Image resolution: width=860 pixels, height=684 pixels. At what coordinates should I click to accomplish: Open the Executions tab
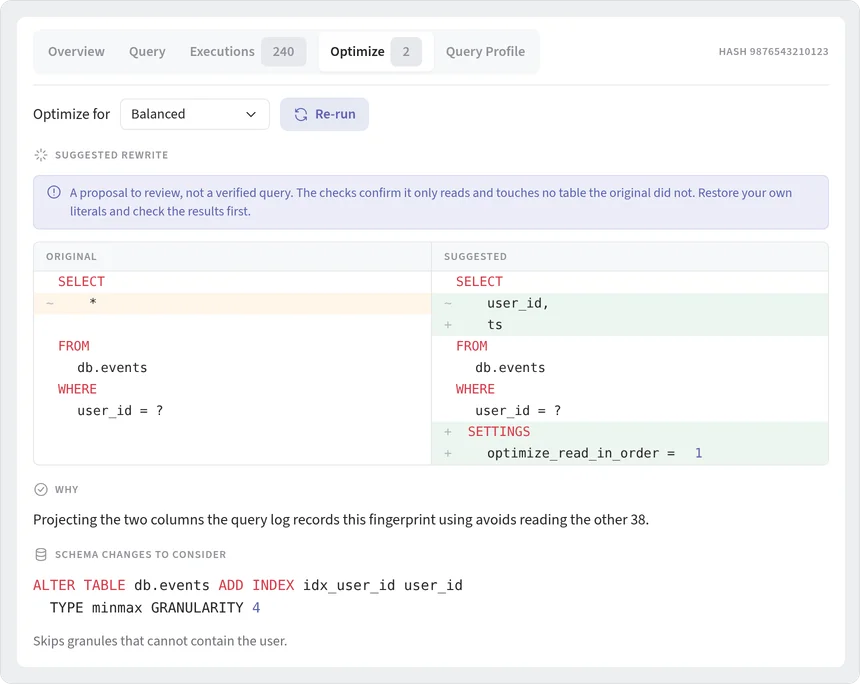[247, 52]
